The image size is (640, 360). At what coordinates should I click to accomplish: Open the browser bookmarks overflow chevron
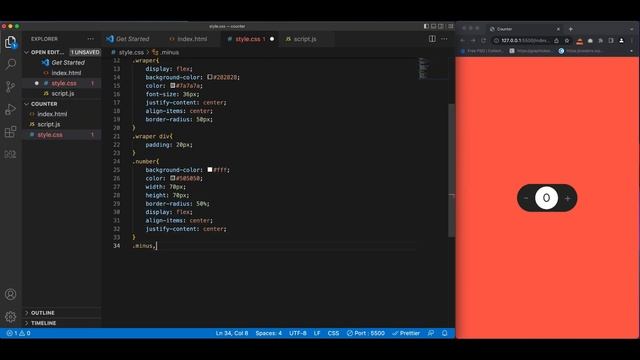631,51
